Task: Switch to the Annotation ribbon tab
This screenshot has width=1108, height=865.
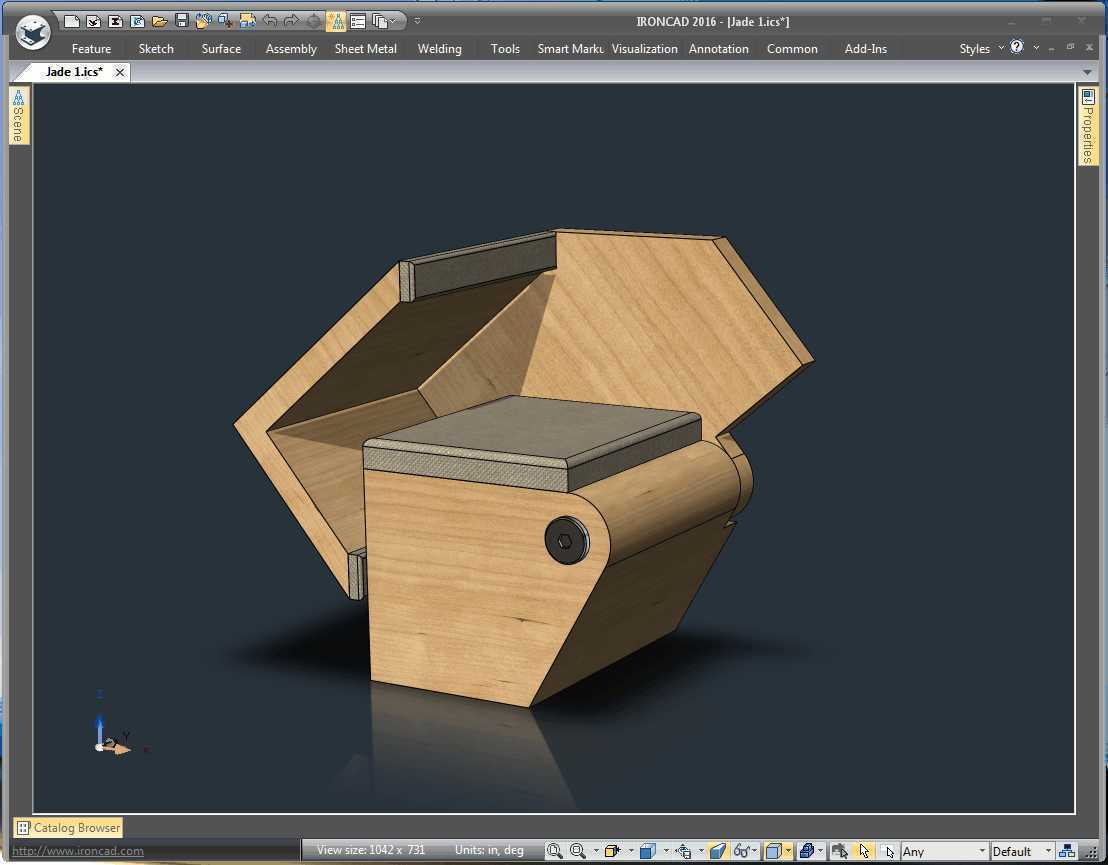Action: coord(719,49)
